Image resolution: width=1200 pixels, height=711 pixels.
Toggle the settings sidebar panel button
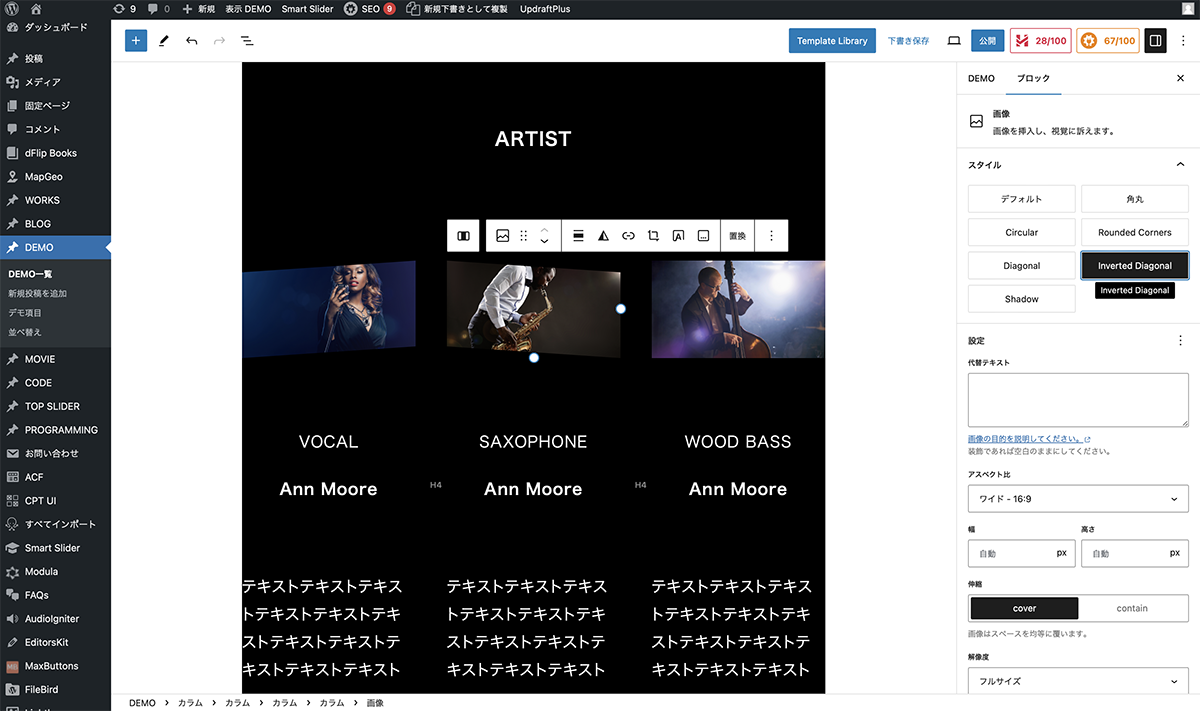click(1155, 41)
